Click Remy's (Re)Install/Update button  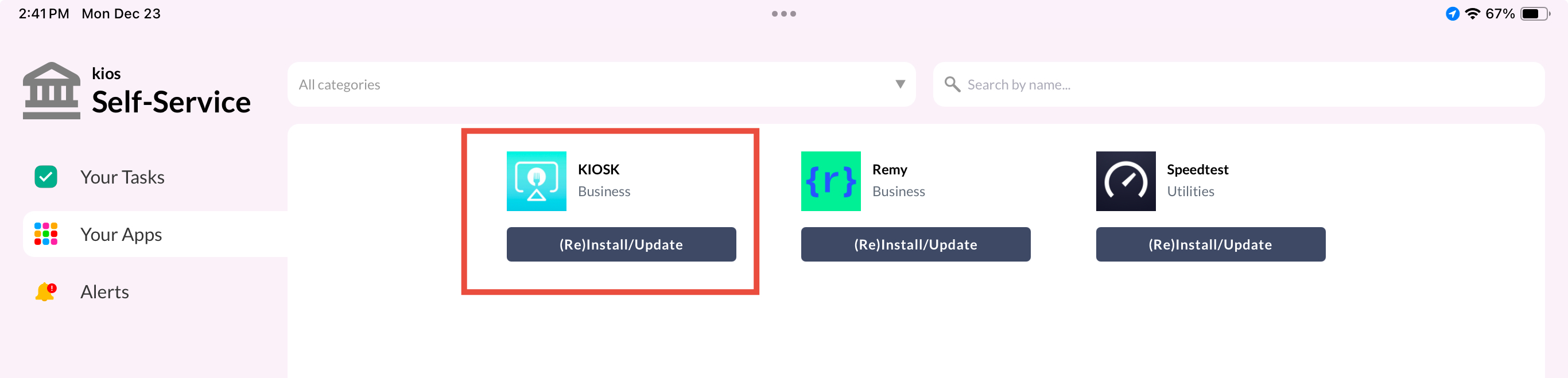click(915, 245)
